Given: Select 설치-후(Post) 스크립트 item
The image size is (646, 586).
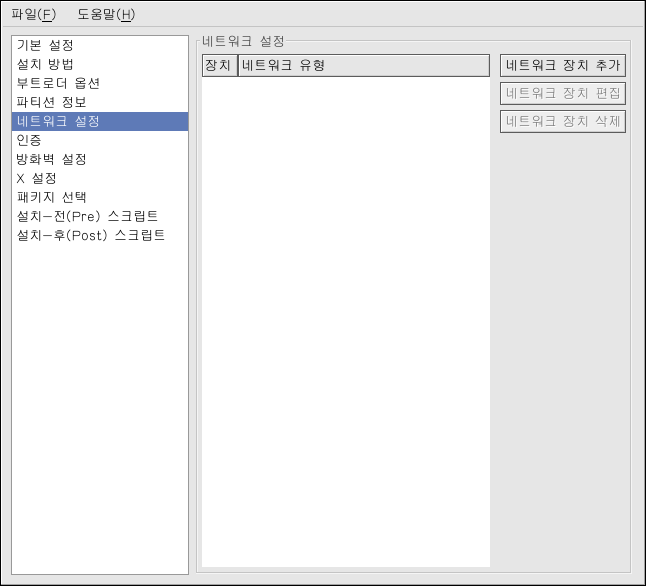Looking at the screenshot, I should (x=90, y=235).
